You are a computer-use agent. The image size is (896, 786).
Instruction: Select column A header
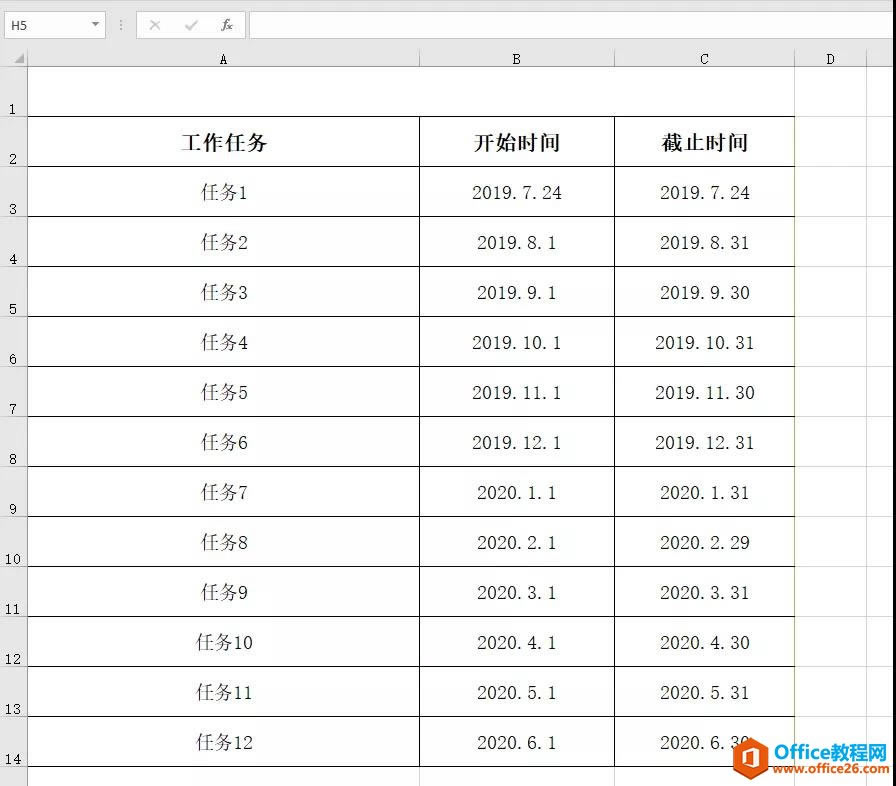(223, 59)
